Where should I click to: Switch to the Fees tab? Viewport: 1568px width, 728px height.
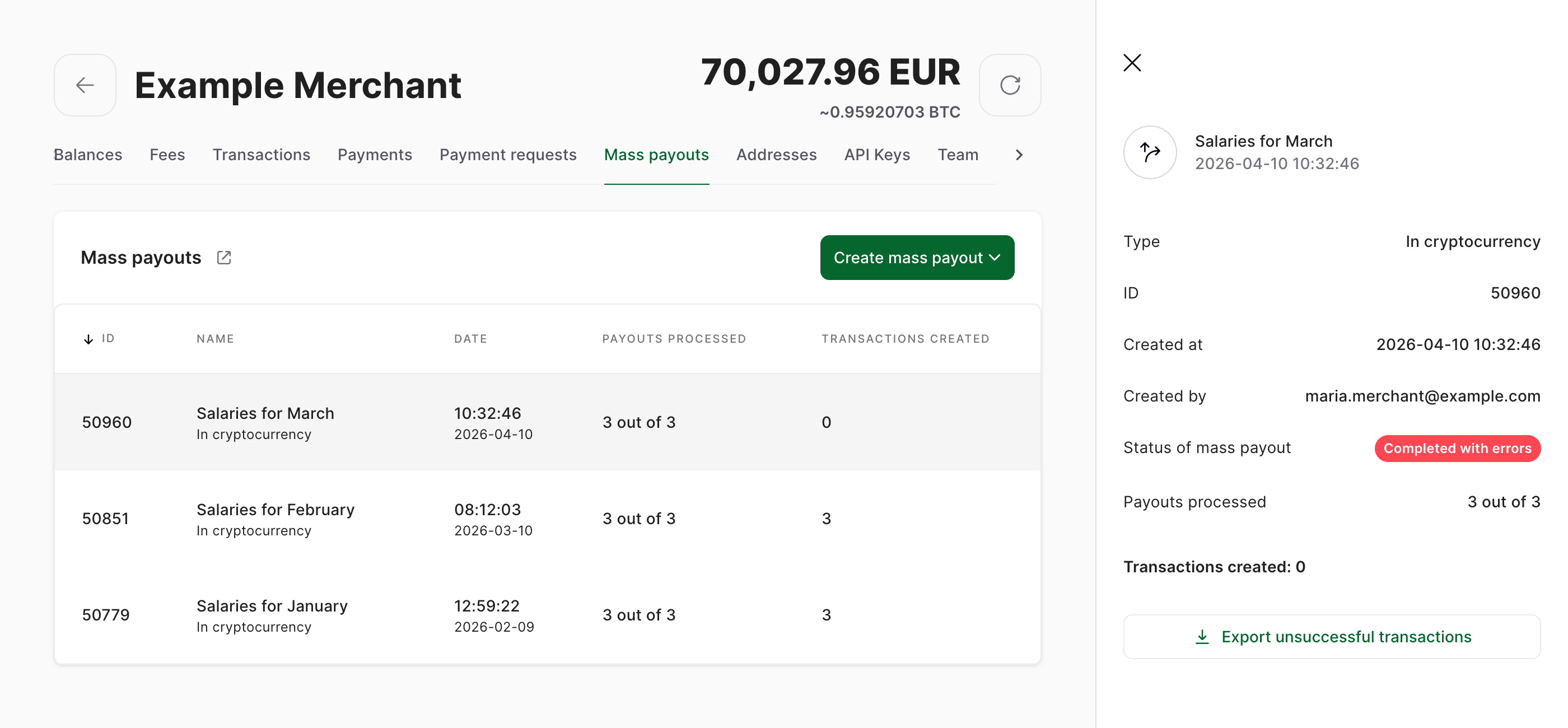[167, 155]
